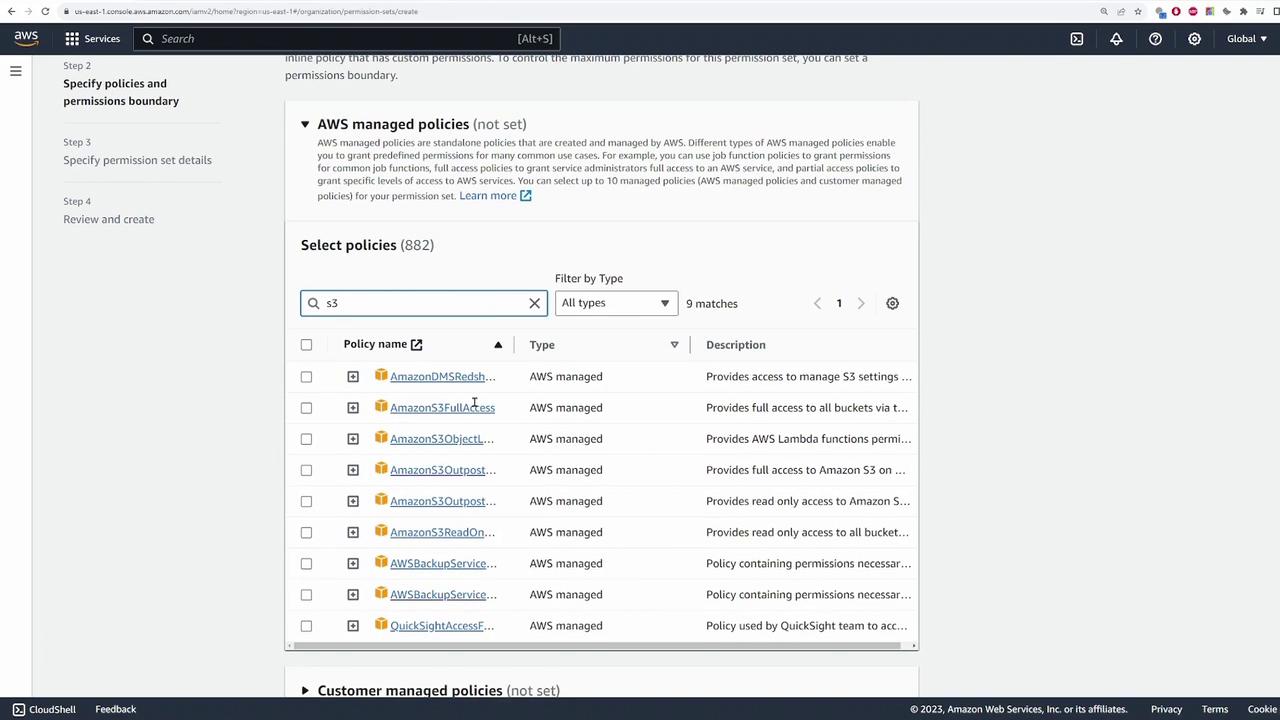Image resolution: width=1280 pixels, height=720 pixels.
Task: Collapse the AWS managed policies section
Action: (305, 124)
